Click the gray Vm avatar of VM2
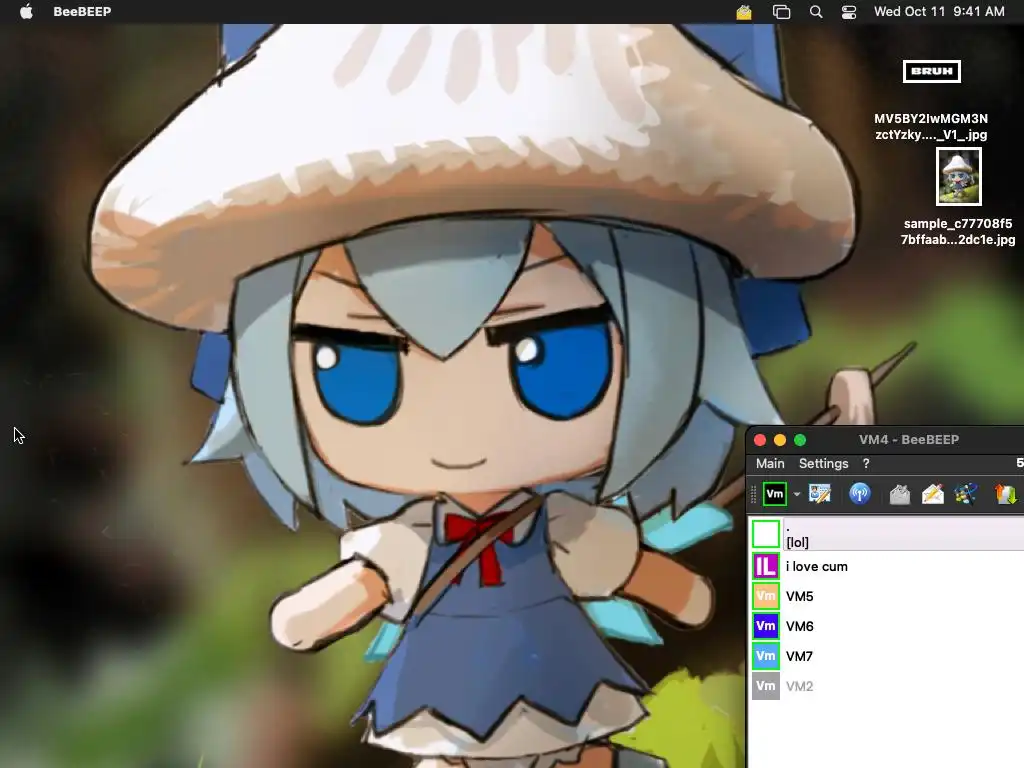 766,686
